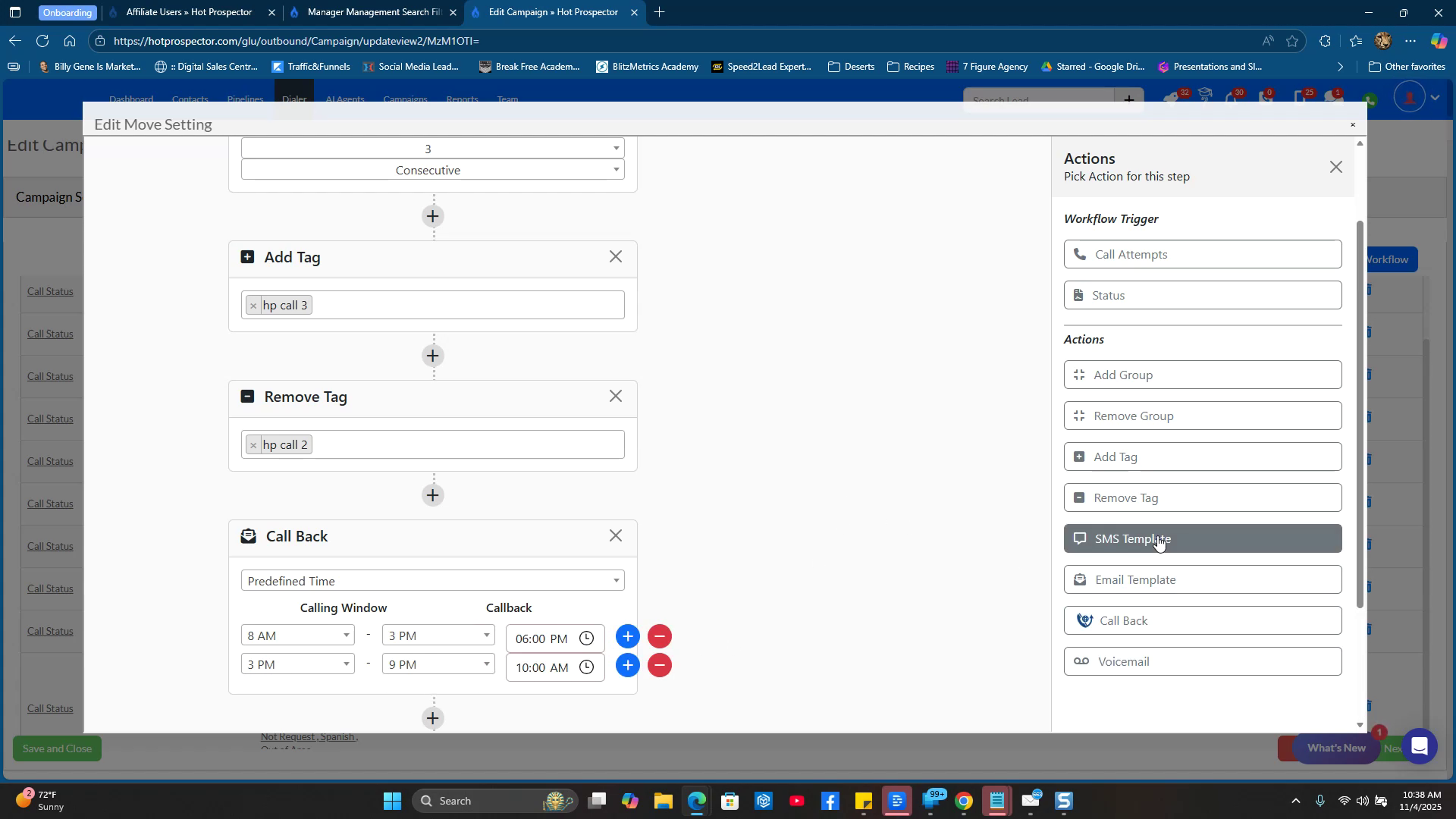The width and height of the screenshot is (1456, 819).
Task: Close the Call Back step card
Action: click(615, 536)
